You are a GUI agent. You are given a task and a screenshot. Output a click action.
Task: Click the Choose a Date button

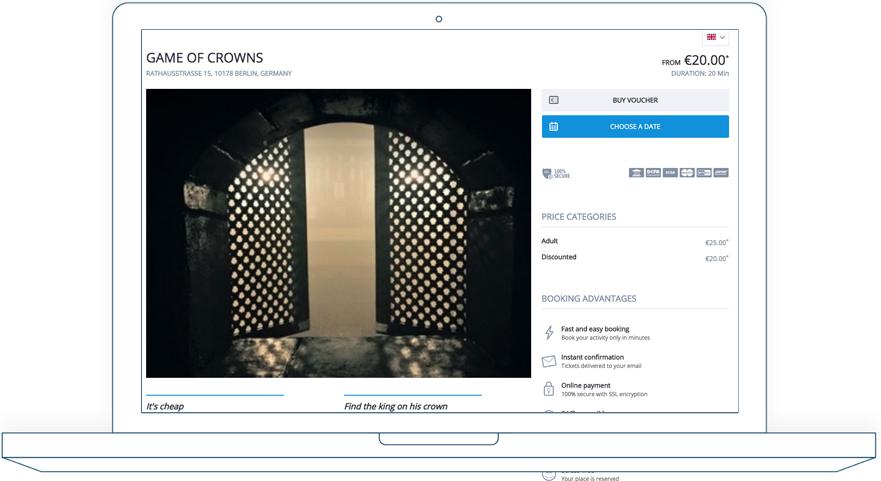pyautogui.click(x=635, y=126)
